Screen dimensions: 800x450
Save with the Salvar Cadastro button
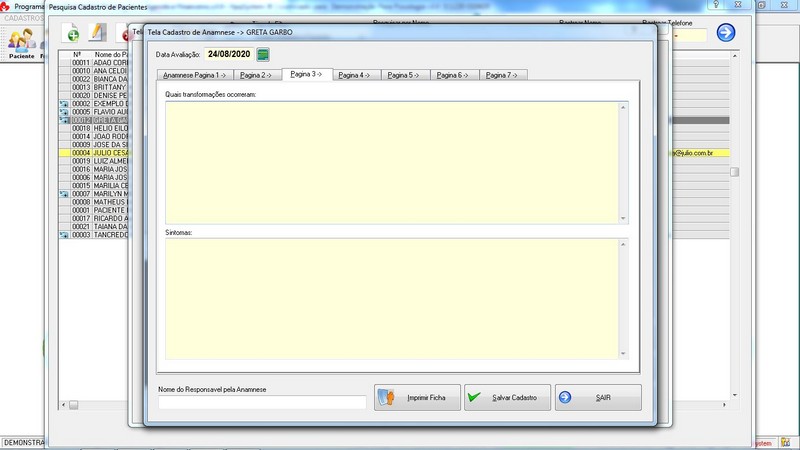[x=507, y=397]
